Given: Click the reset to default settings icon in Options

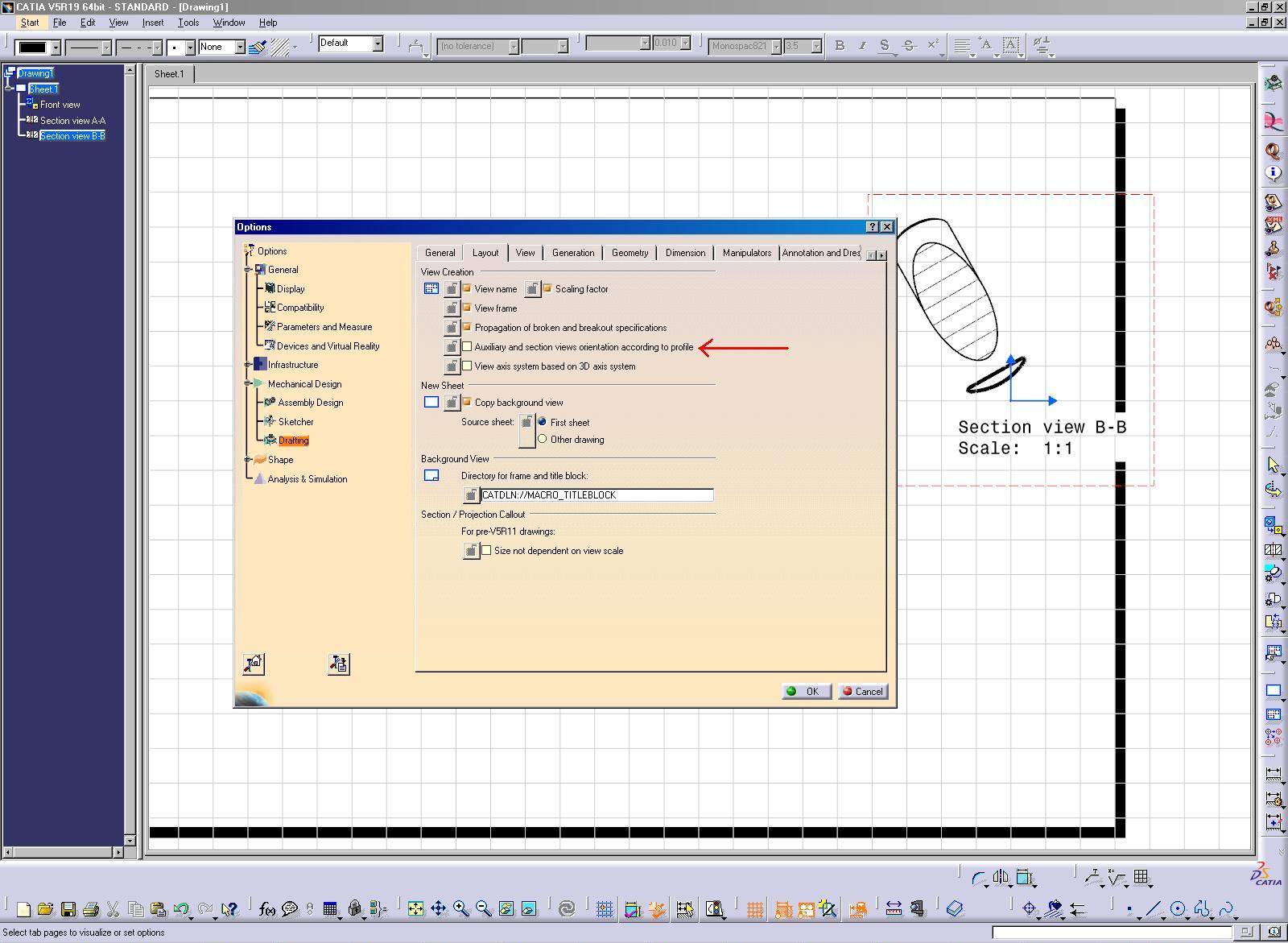Looking at the screenshot, I should (x=254, y=664).
